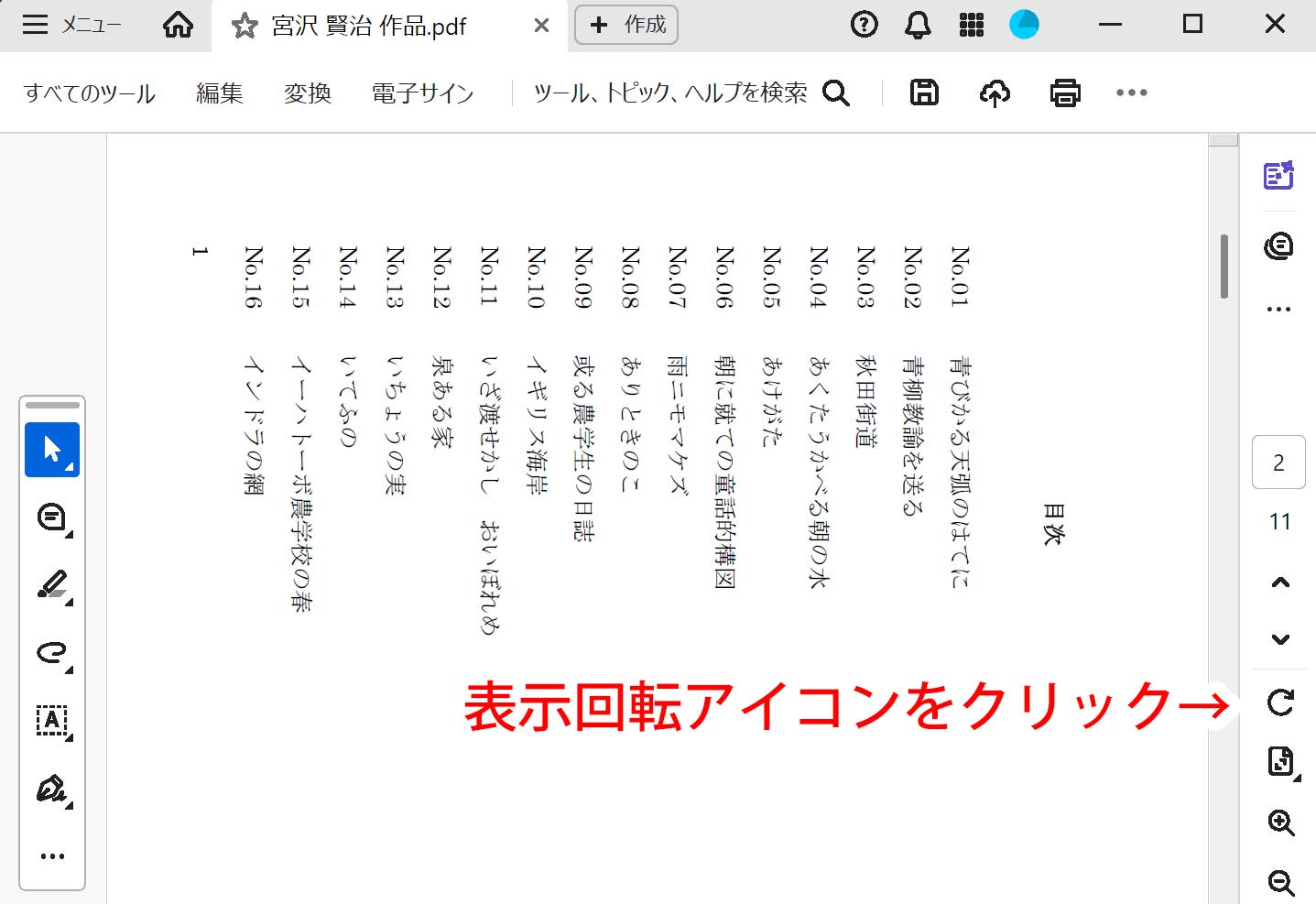Click the No.03 秋田街道 entry
1316x904 pixels.
865,346
